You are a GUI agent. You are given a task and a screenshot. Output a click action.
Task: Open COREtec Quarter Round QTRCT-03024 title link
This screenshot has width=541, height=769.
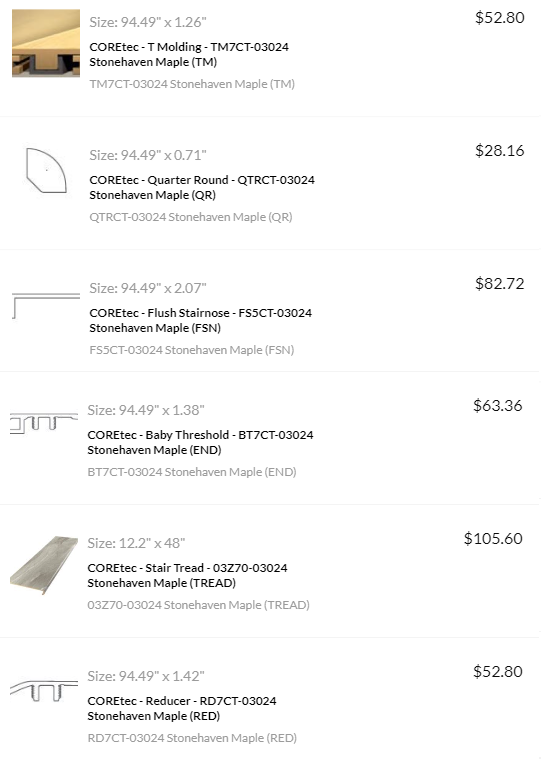[202, 187]
